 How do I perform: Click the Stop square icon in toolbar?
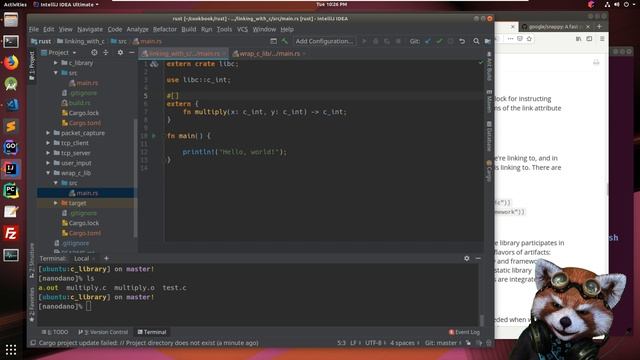coord(398,41)
